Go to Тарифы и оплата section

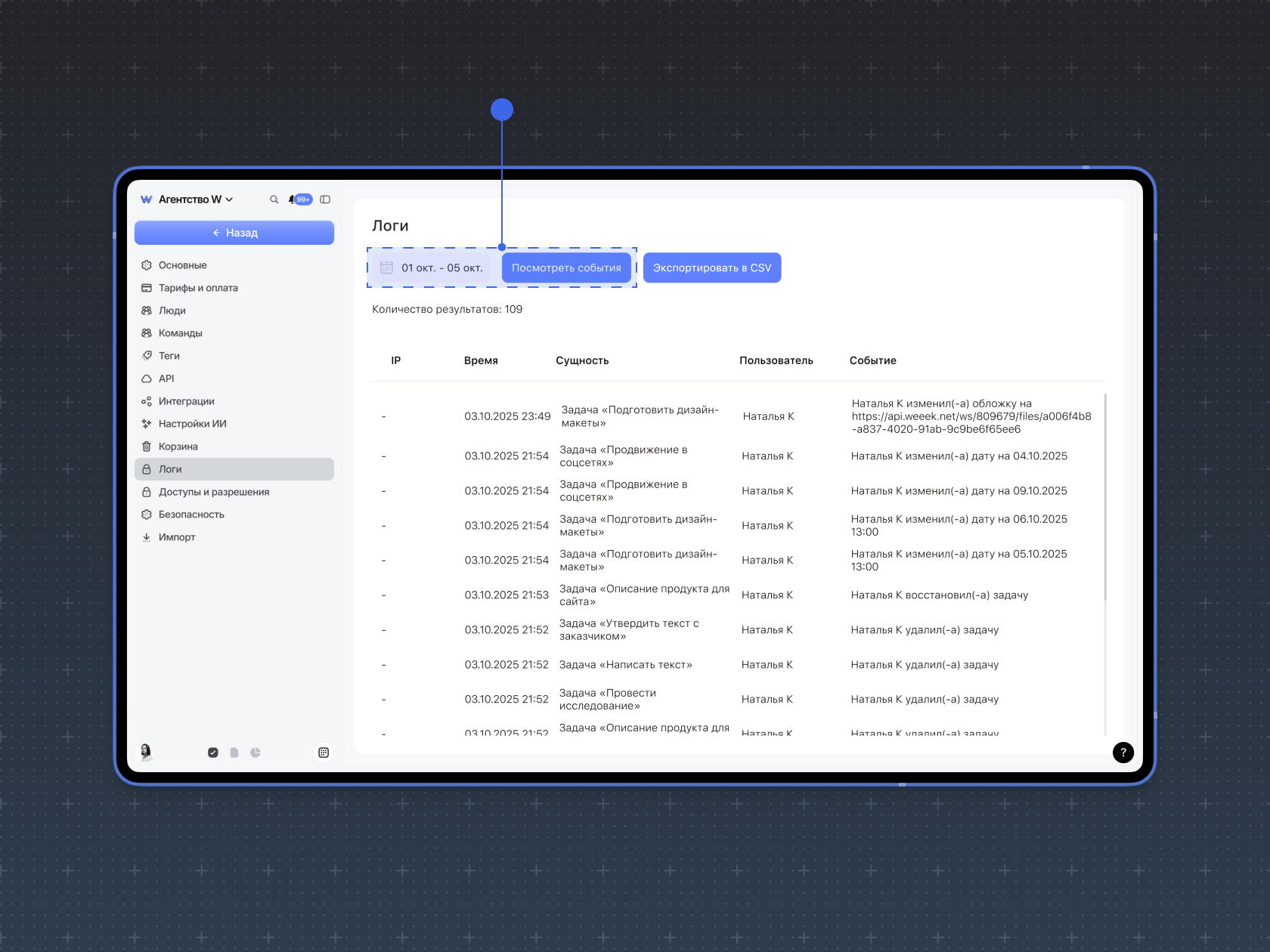click(198, 288)
